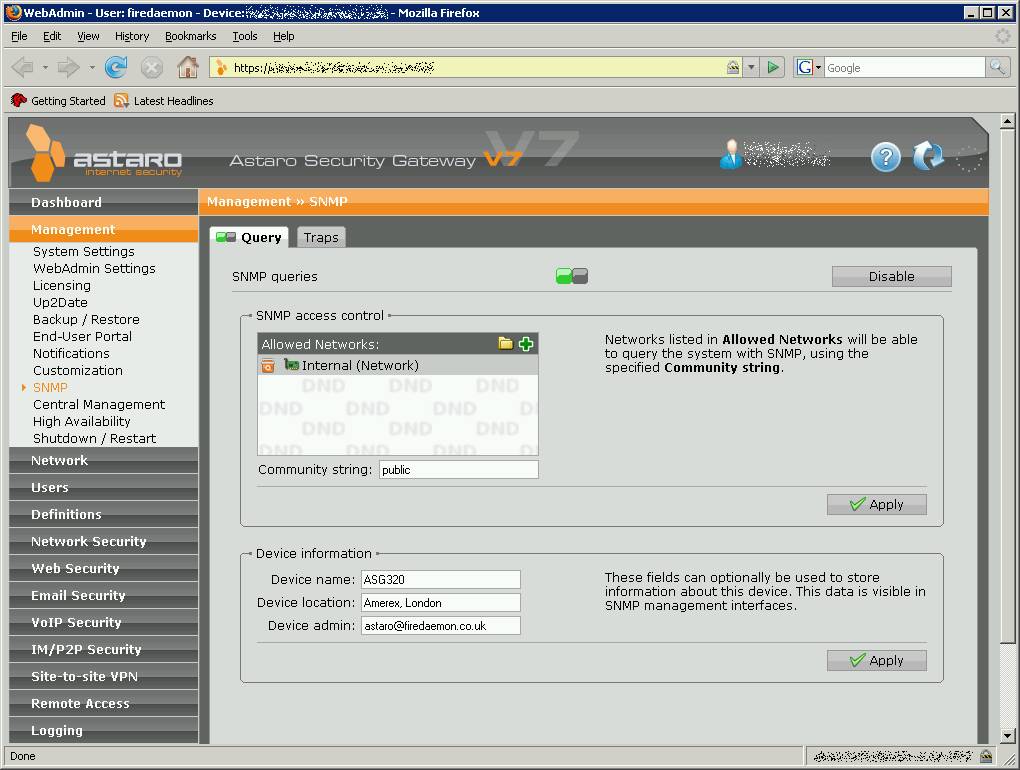The height and width of the screenshot is (770, 1020).
Task: Open WebAdmin online help question mark icon
Action: coord(885,157)
